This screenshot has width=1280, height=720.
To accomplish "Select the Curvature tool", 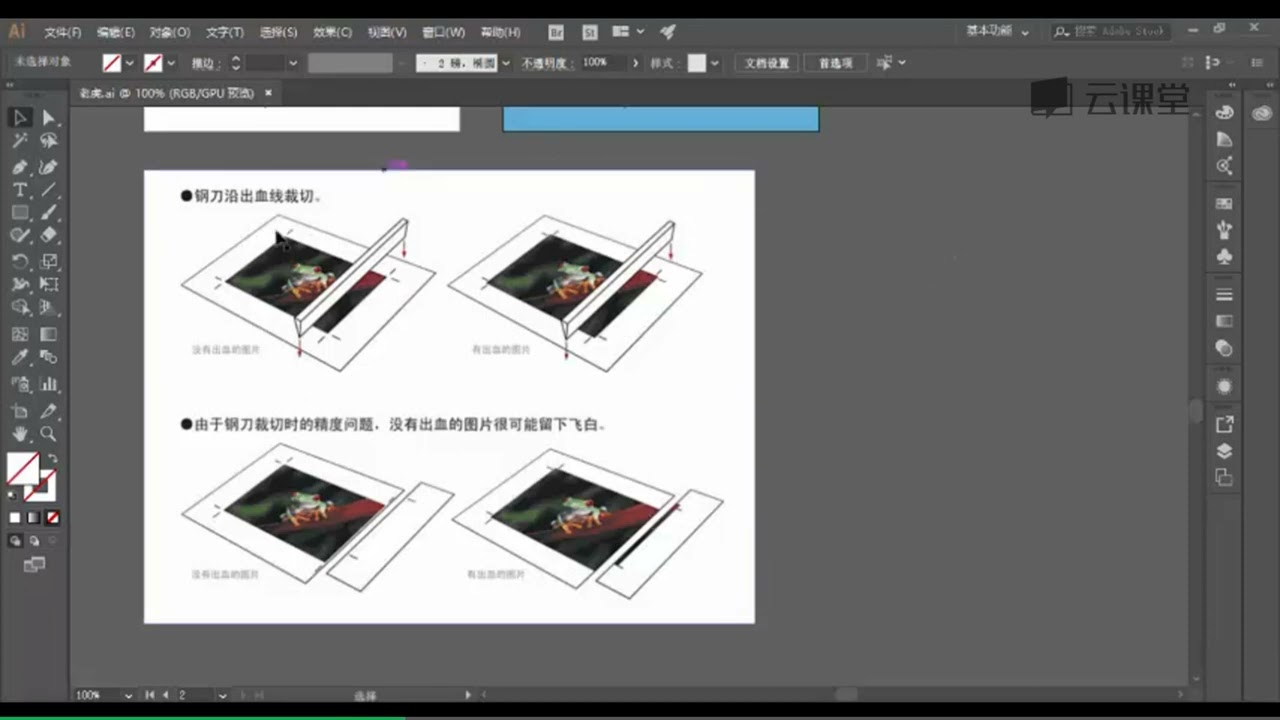I will click(48, 166).
